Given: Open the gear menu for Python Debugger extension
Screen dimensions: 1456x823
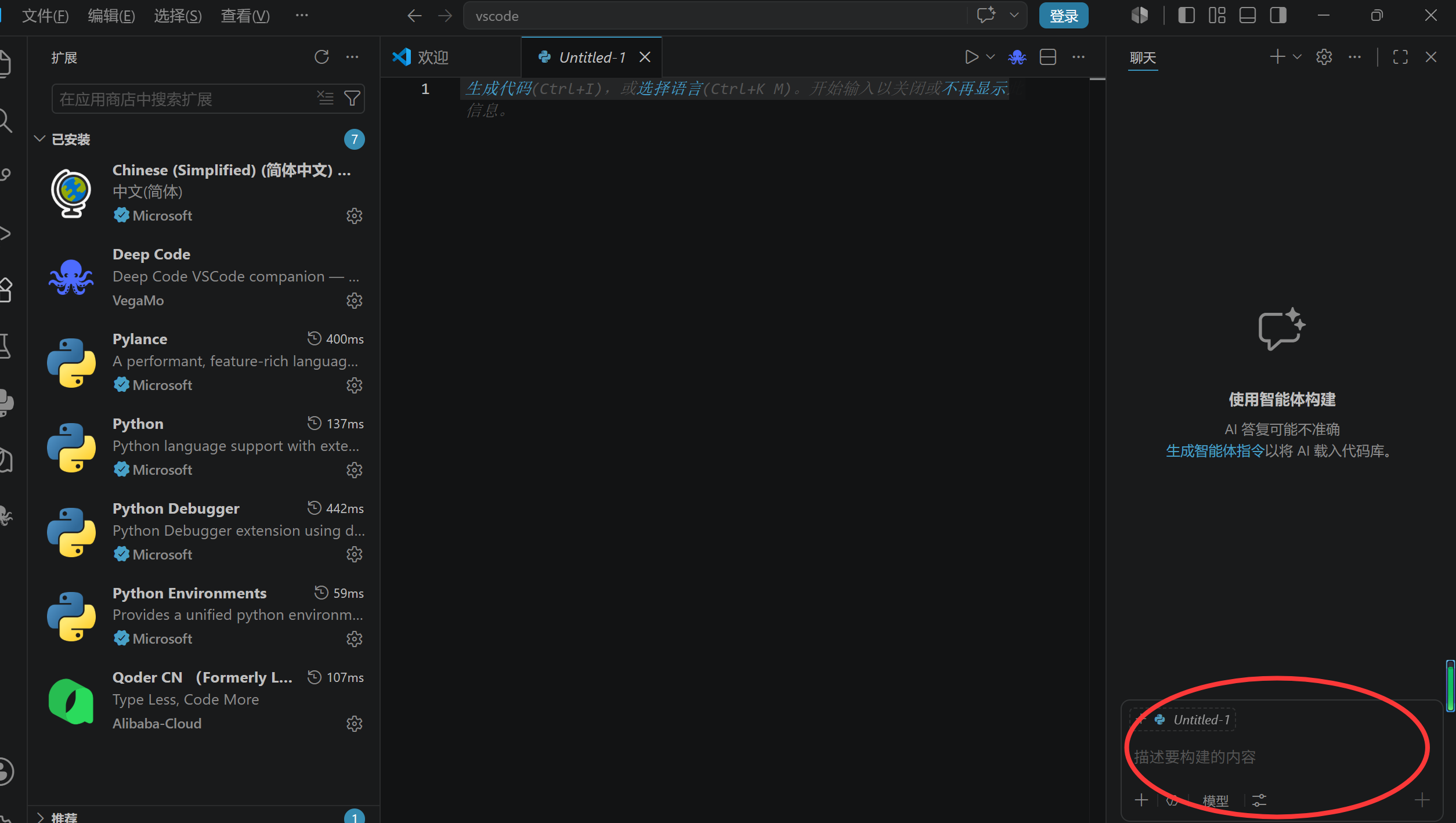Looking at the screenshot, I should tap(354, 555).
